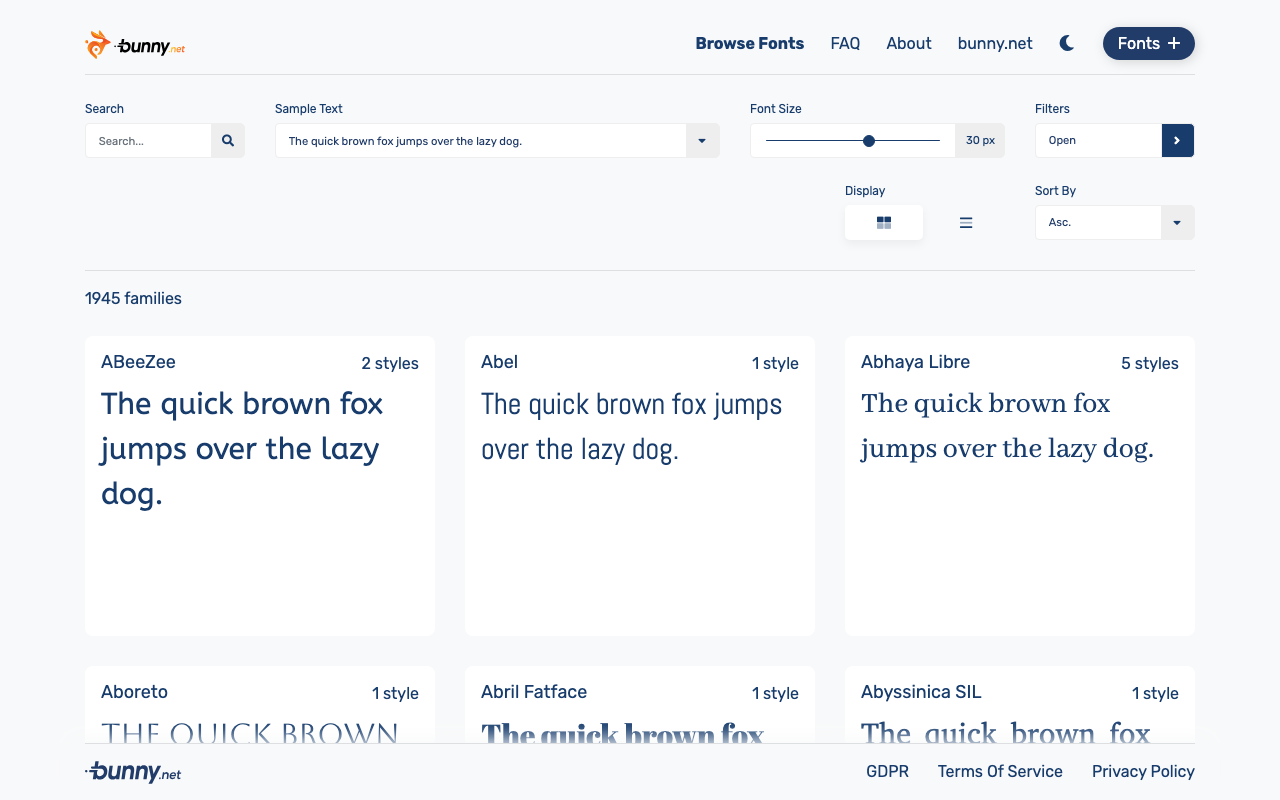Open Privacy Policy footer link
The image size is (1280, 800).
[x=1143, y=771]
